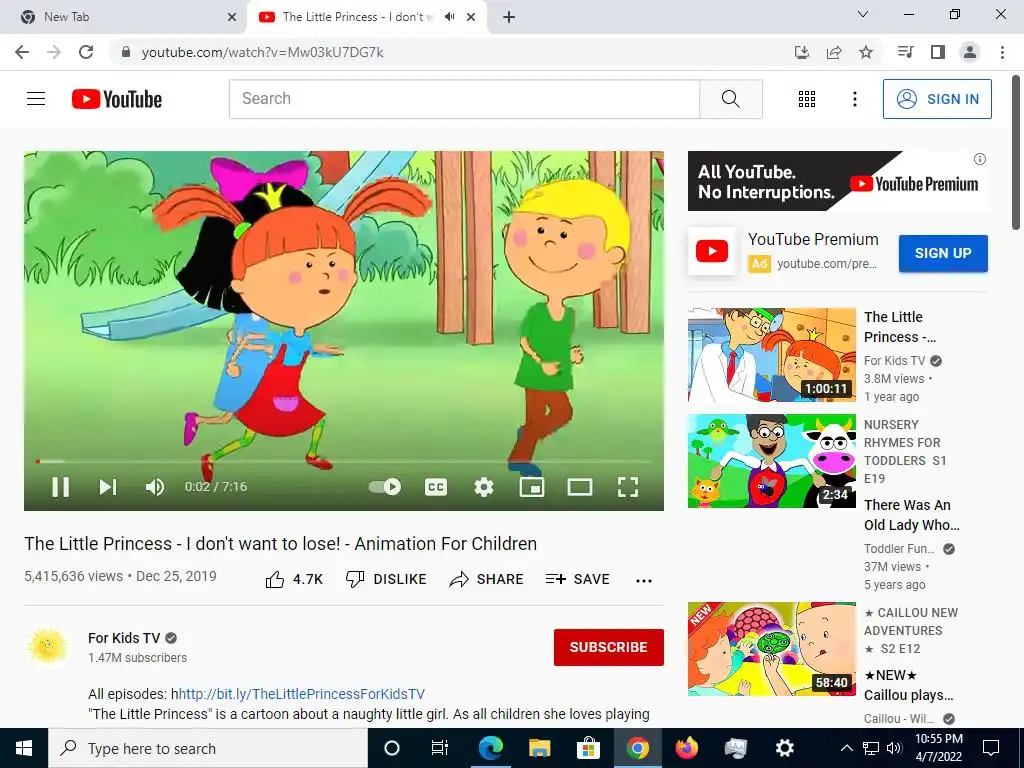This screenshot has height=768, width=1024.
Task: Open 'There Was An Old Lady Who...' title
Action: pyautogui.click(x=912, y=515)
